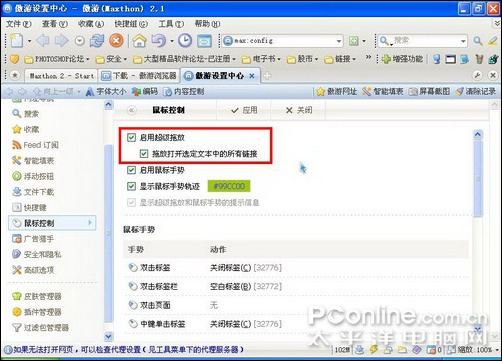Expand 链接 bookmark folder
This screenshot has height=361, width=502.
coord(340,59)
